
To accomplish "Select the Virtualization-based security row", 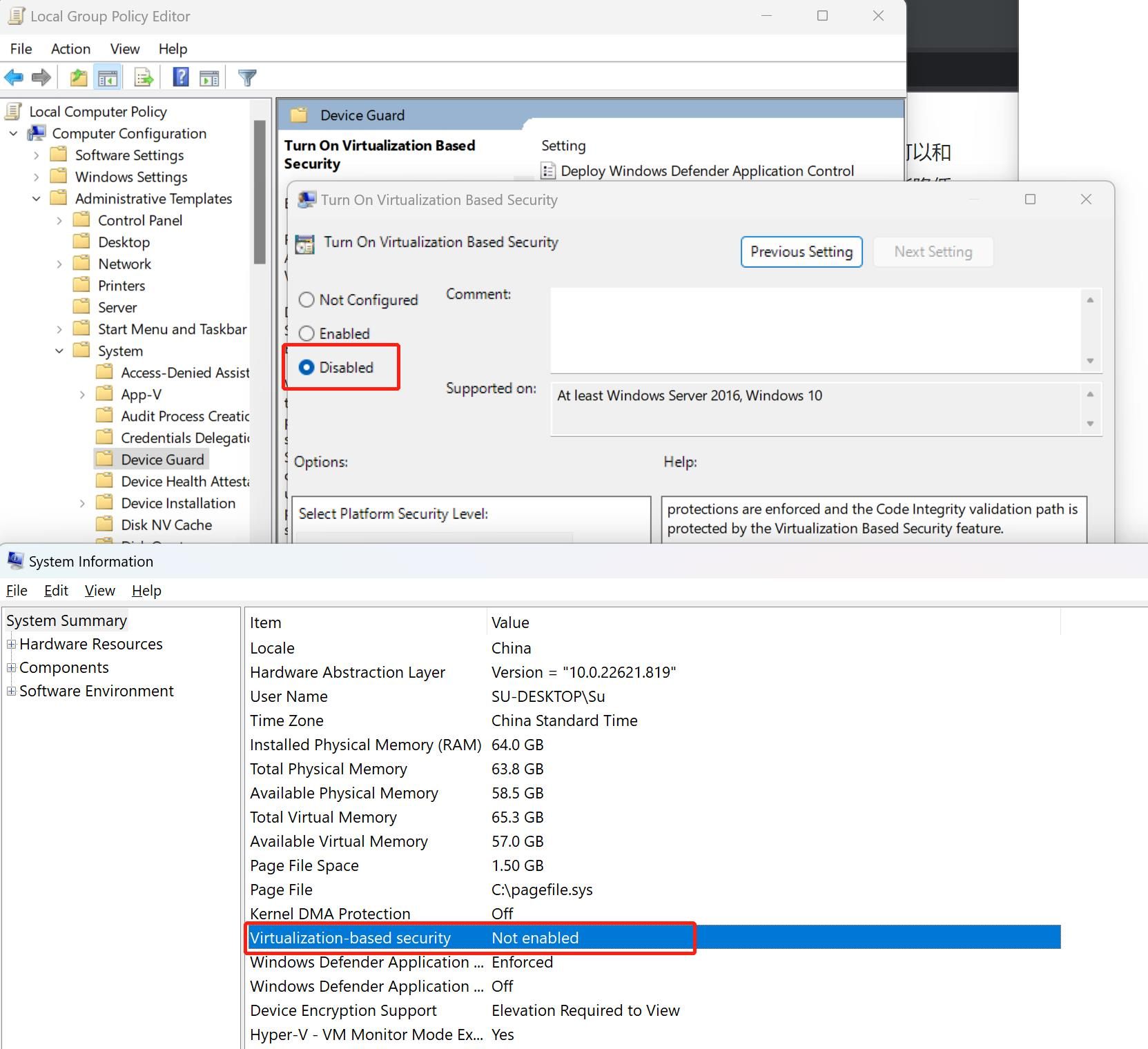I will [x=653, y=938].
